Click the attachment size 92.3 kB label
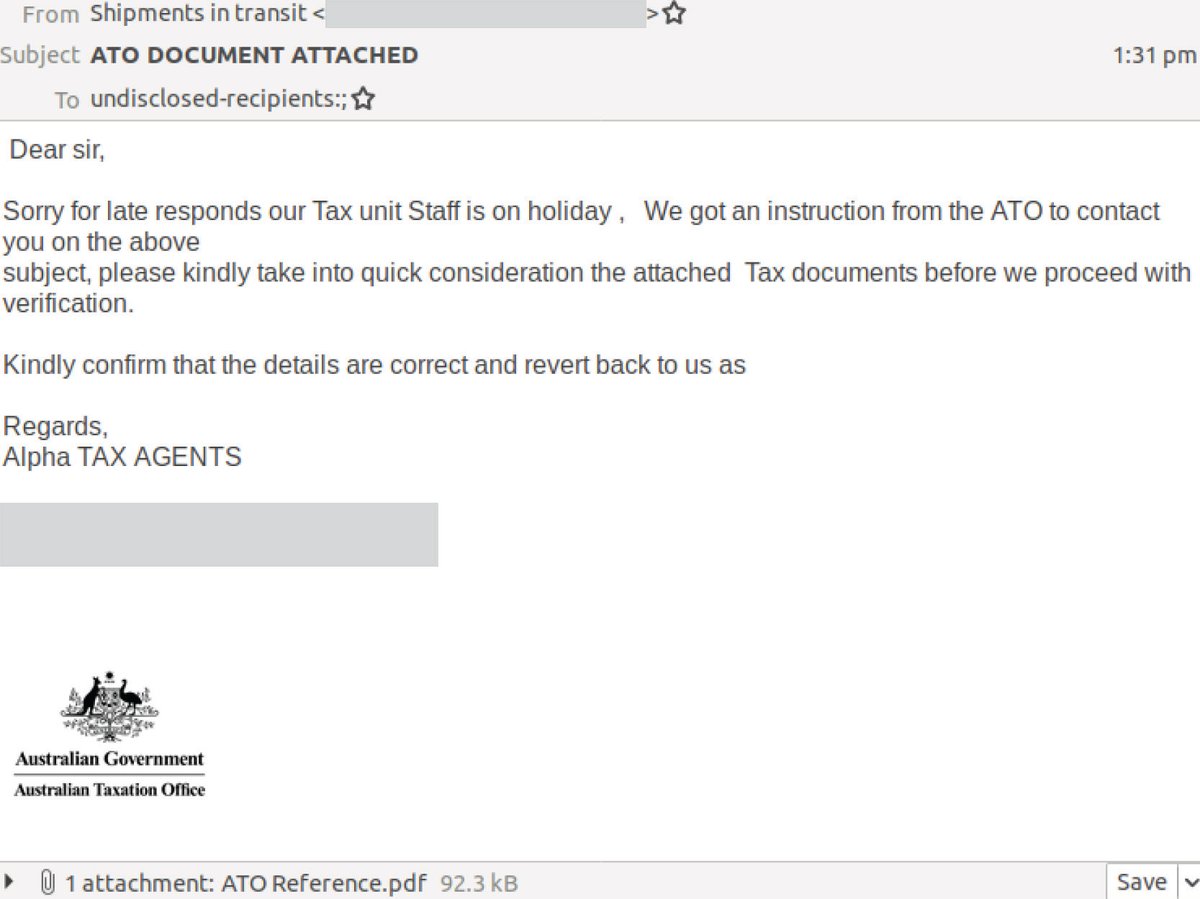This screenshot has width=1200, height=899. click(477, 883)
